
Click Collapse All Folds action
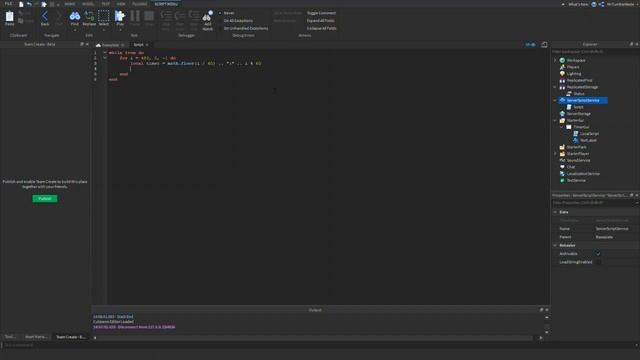(x=322, y=28)
